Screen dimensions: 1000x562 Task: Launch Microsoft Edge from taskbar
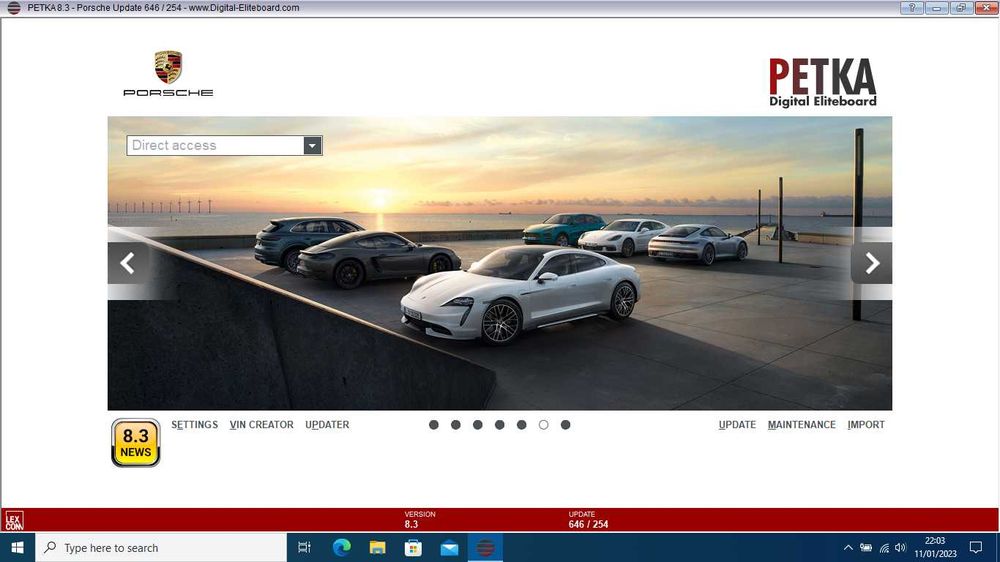342,547
